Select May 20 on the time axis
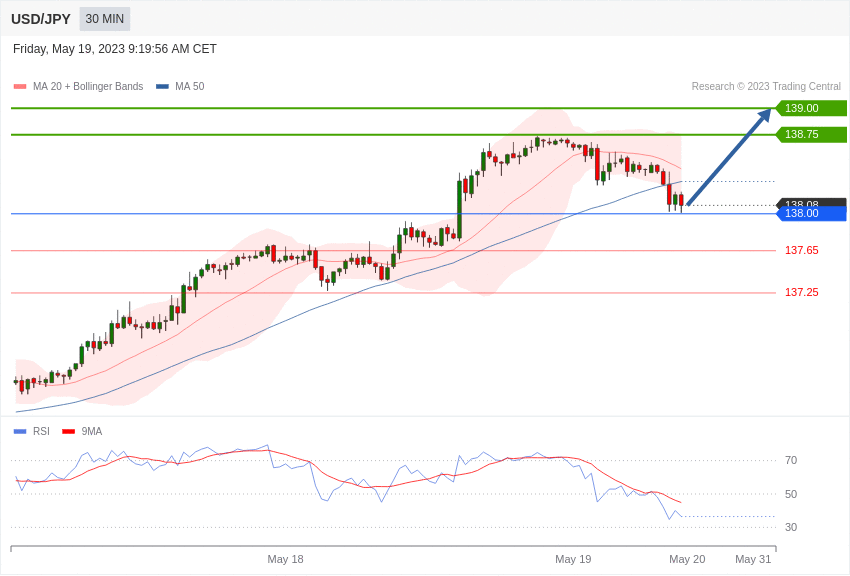The image size is (850, 576). pos(687,559)
